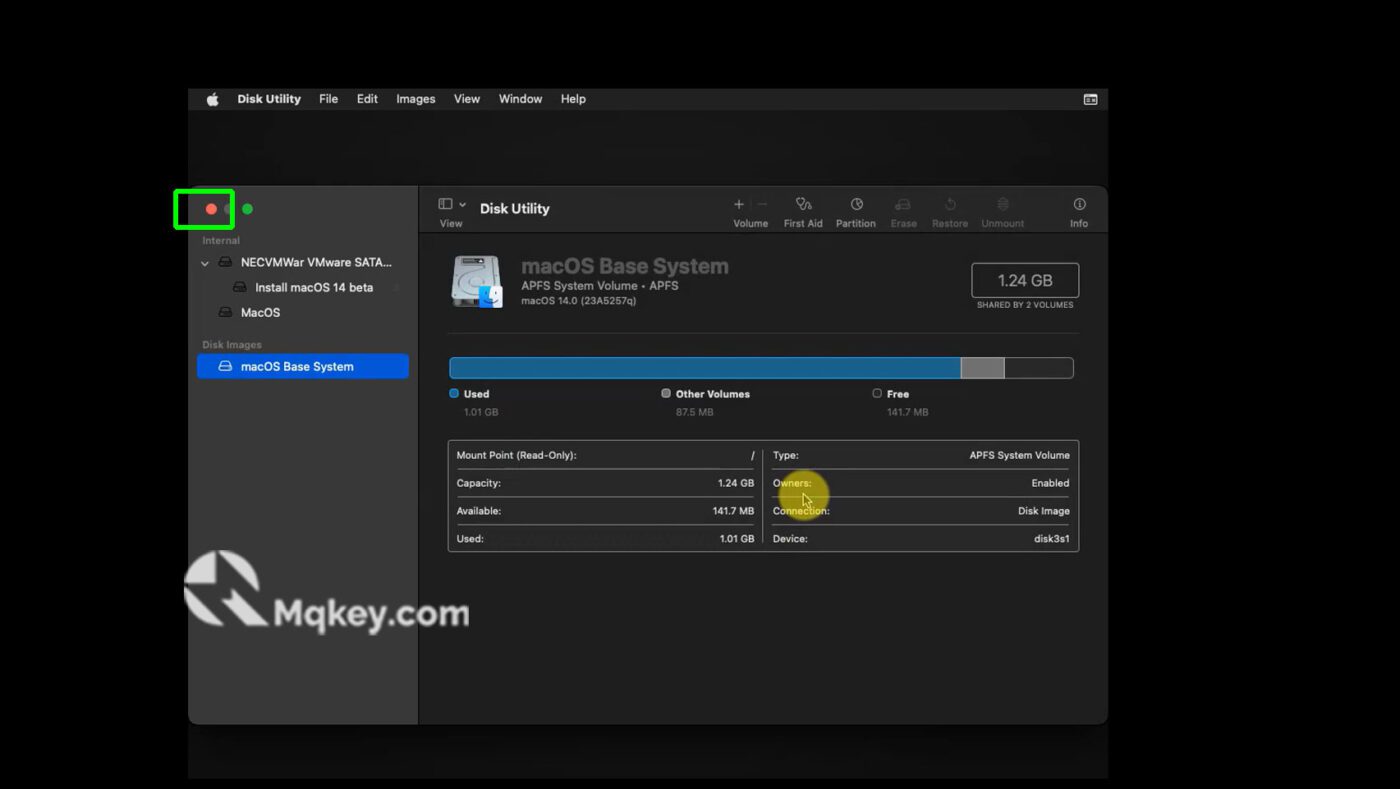
Task: Click the macOS Base System drive icon
Action: (x=477, y=281)
